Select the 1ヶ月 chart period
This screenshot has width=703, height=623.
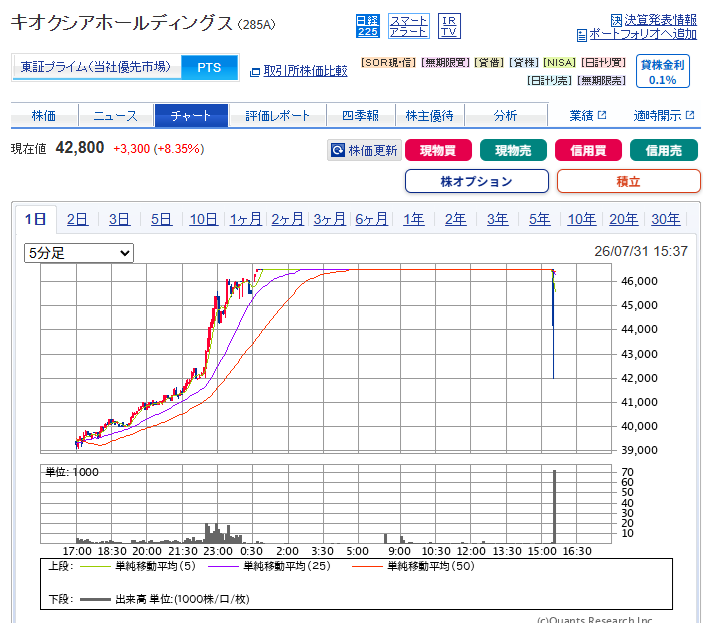point(246,219)
